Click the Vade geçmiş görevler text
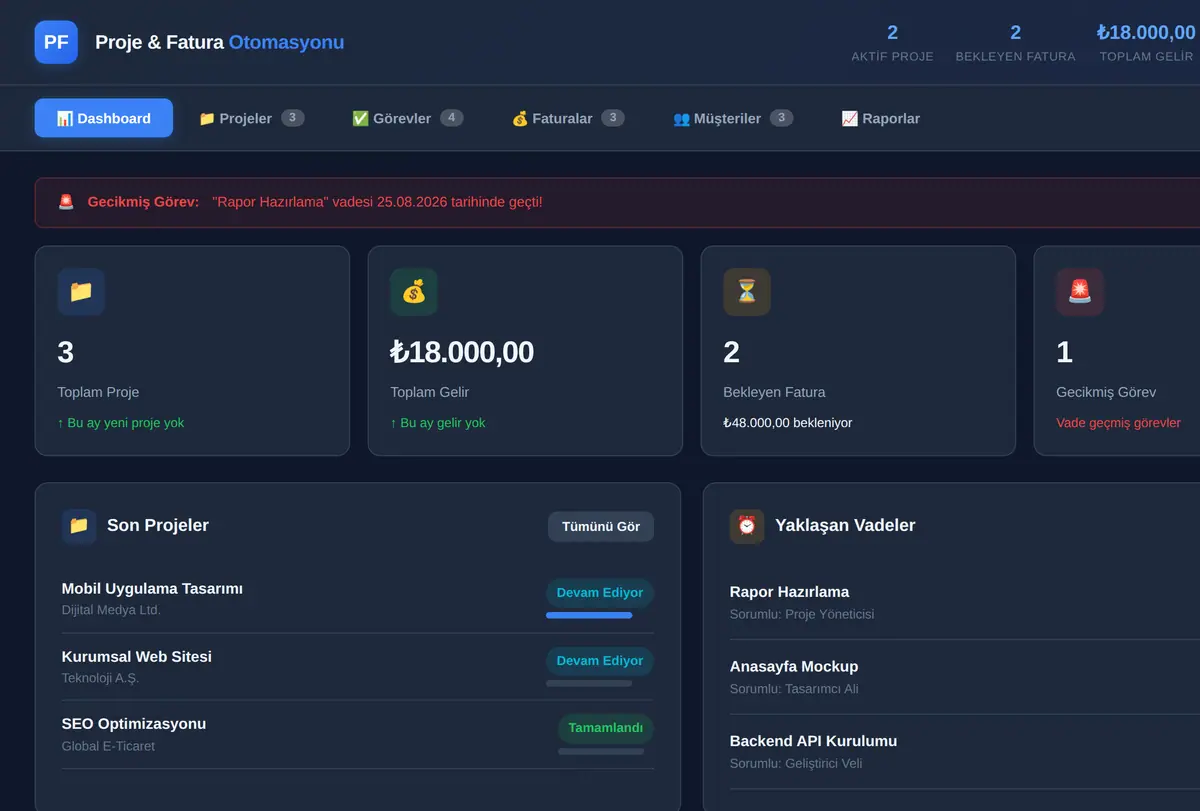The image size is (1200, 811). point(1118,423)
